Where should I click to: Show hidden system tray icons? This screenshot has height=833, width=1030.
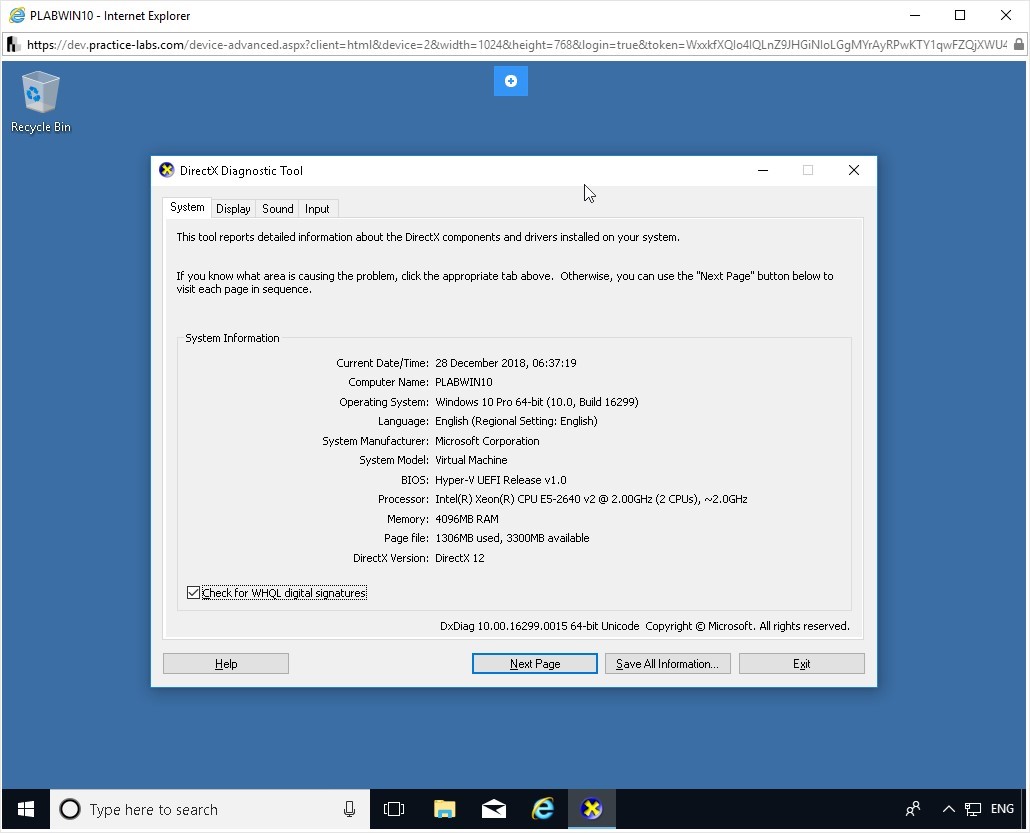948,809
